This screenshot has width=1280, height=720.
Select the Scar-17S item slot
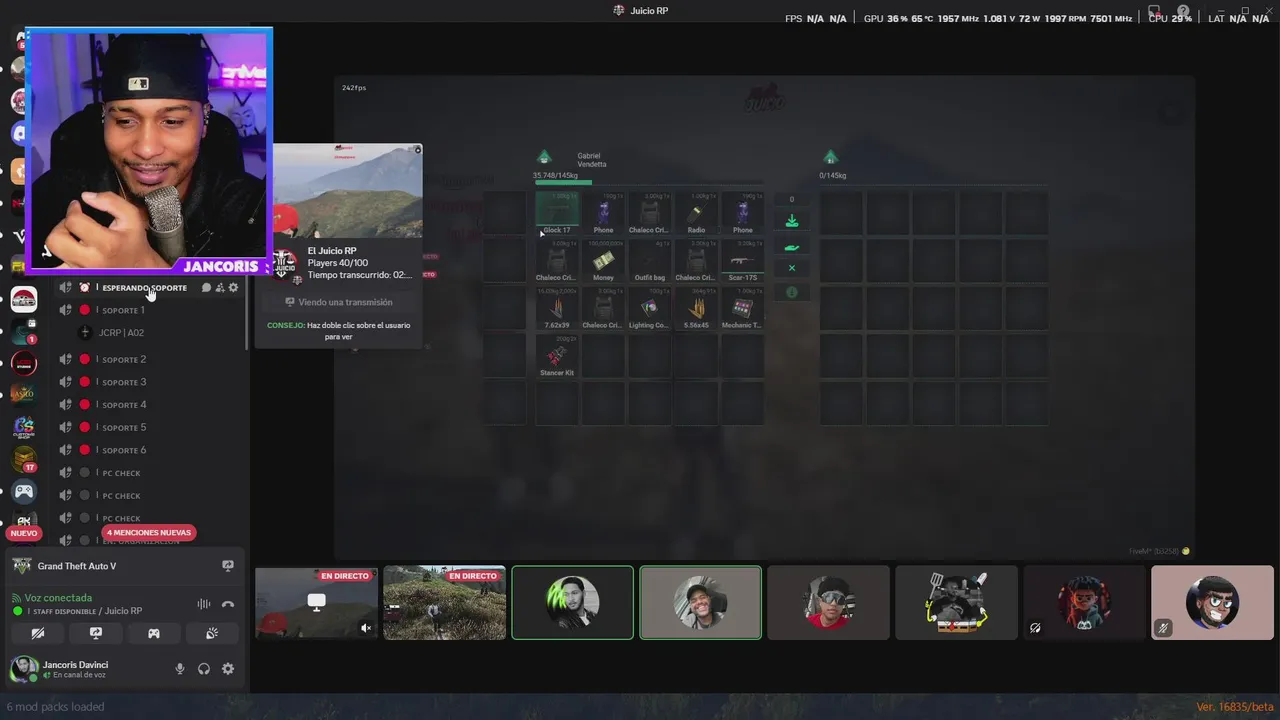[x=742, y=261]
